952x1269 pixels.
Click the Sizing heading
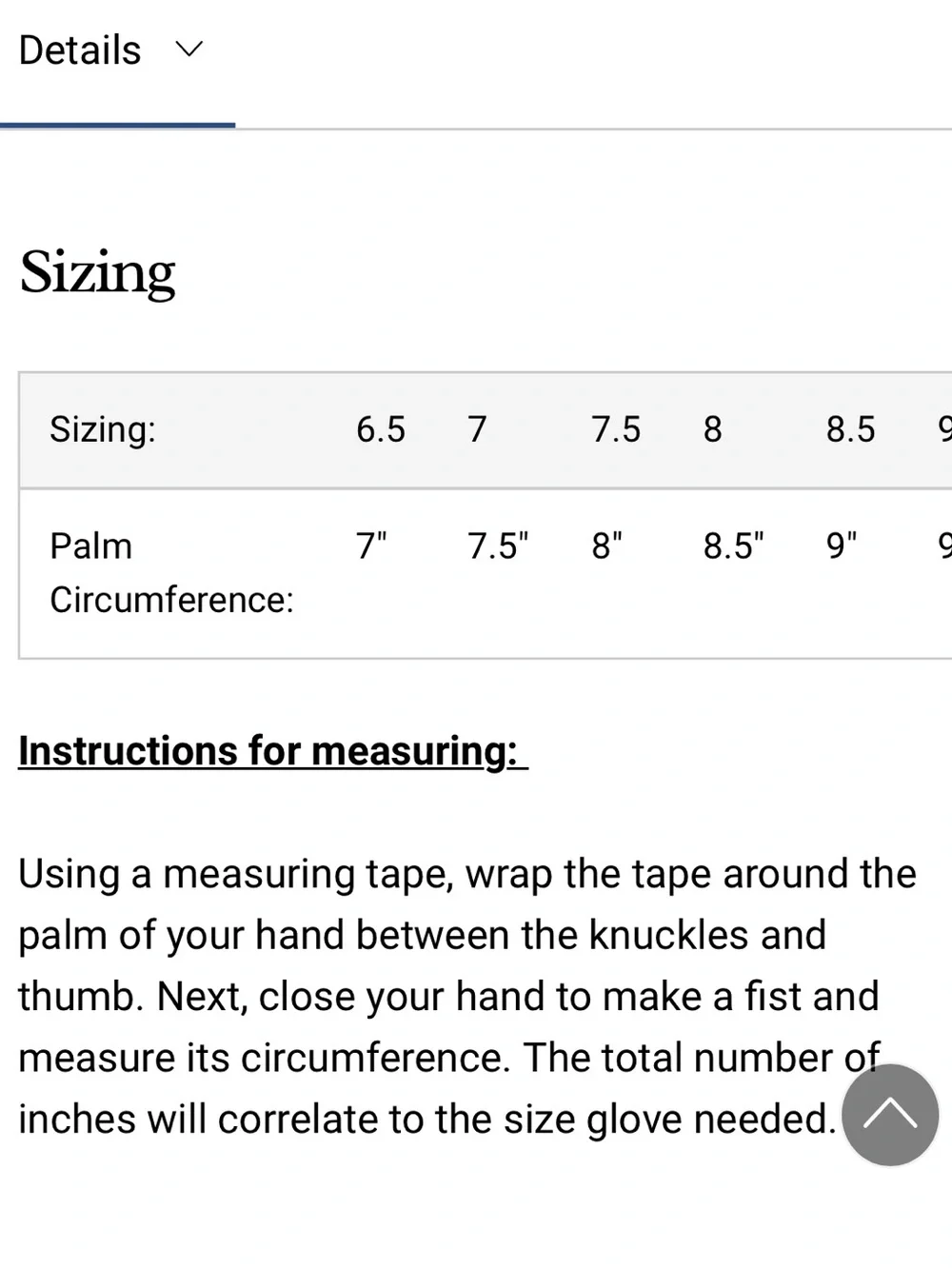click(x=98, y=273)
